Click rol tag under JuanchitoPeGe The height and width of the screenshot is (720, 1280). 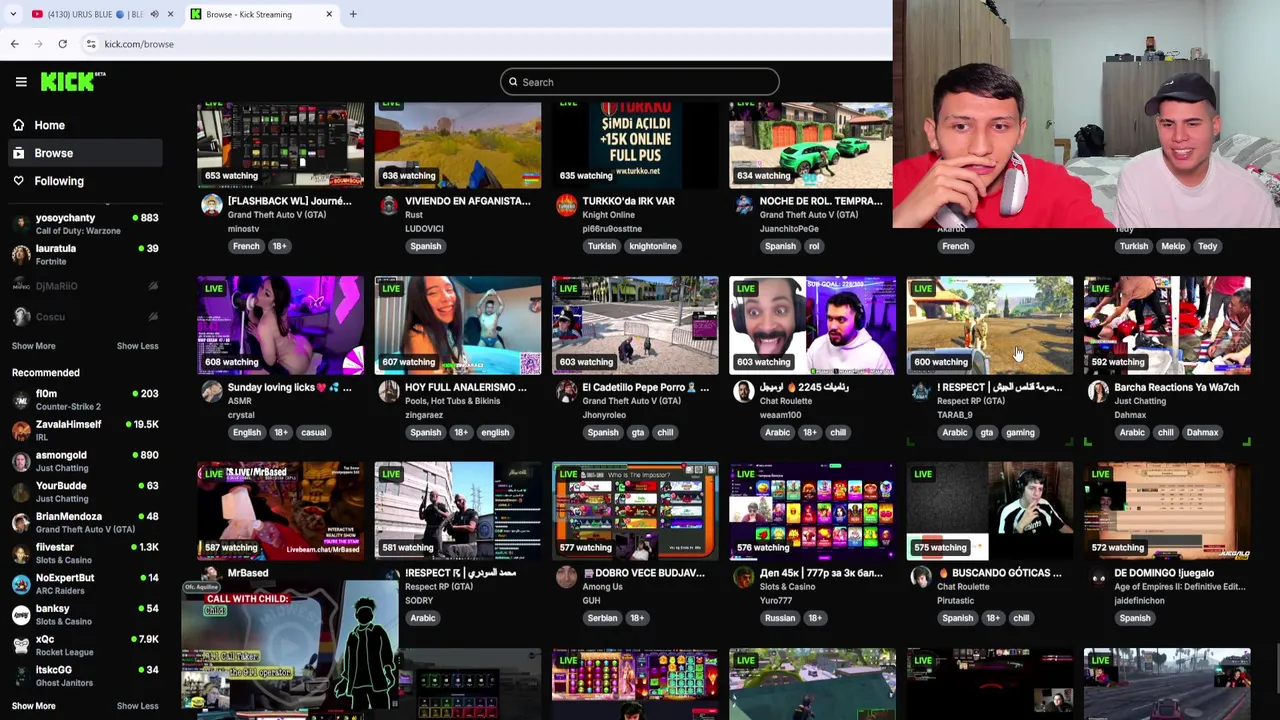pyautogui.click(x=814, y=246)
